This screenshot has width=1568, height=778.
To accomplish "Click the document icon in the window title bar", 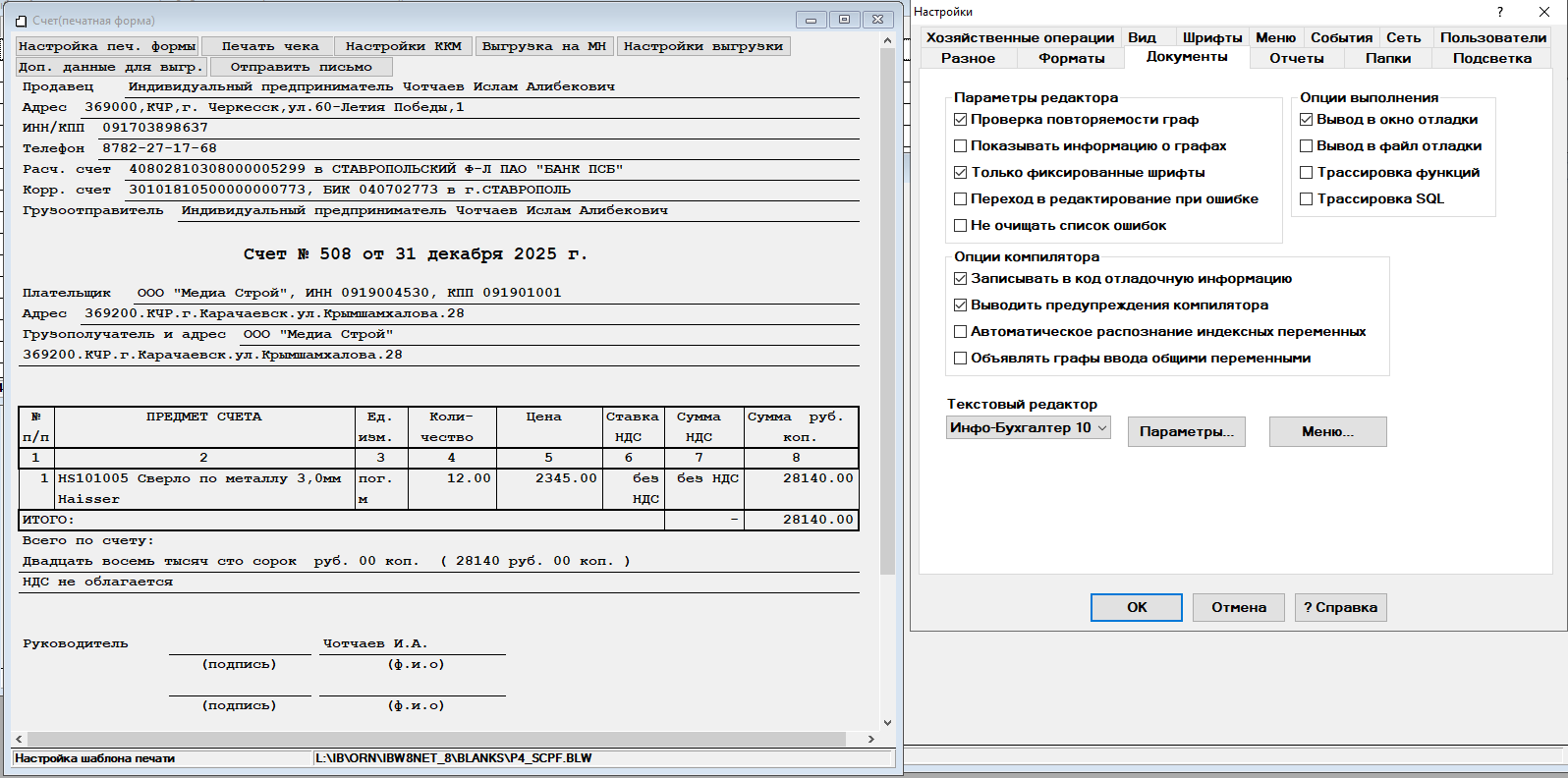I will (21, 21).
